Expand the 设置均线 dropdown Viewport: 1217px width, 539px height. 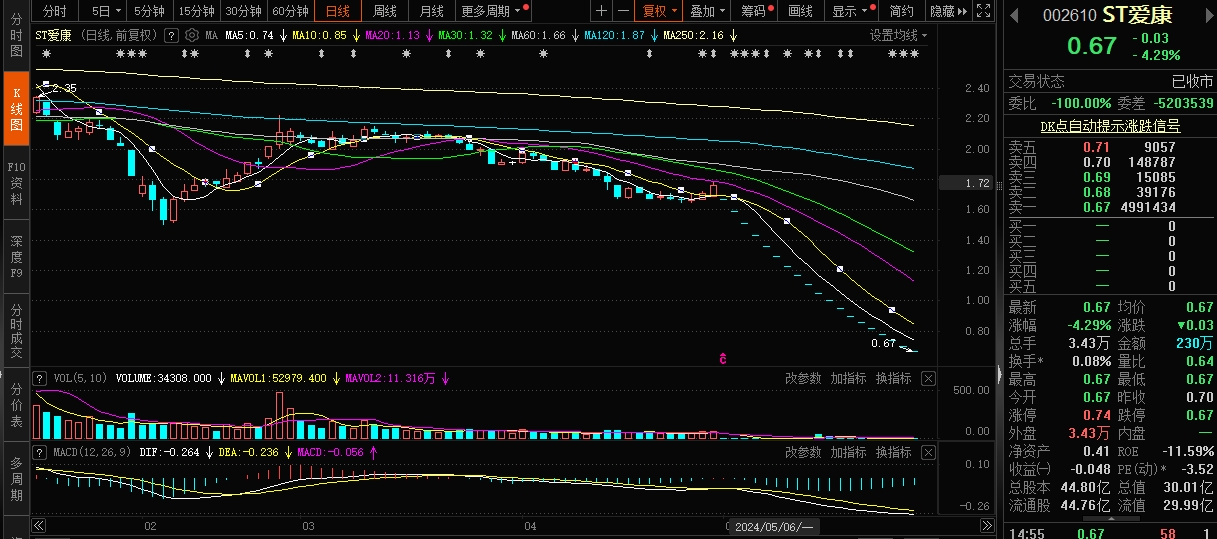pos(897,35)
